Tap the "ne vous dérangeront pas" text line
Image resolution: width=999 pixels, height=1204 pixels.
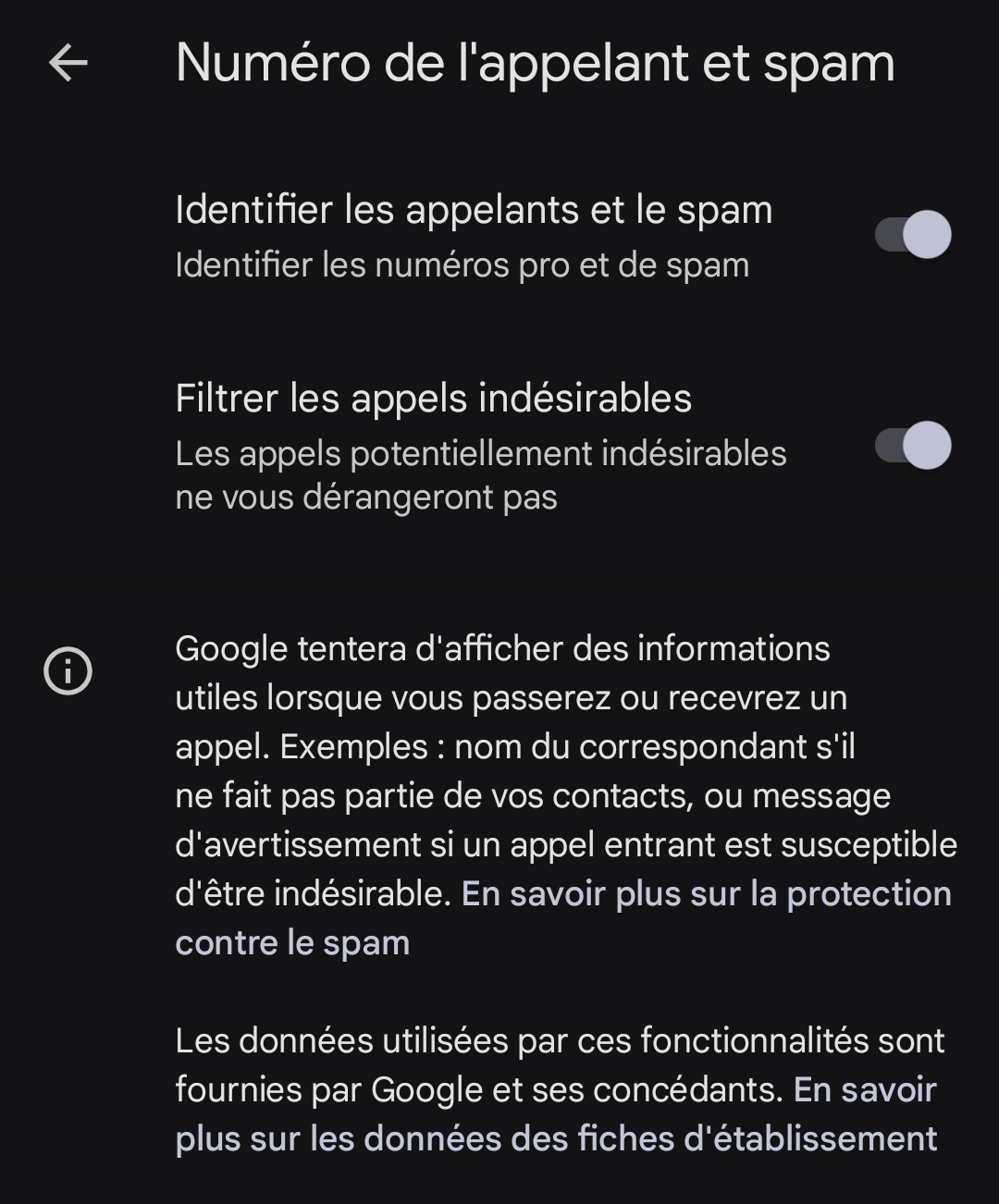(x=366, y=498)
